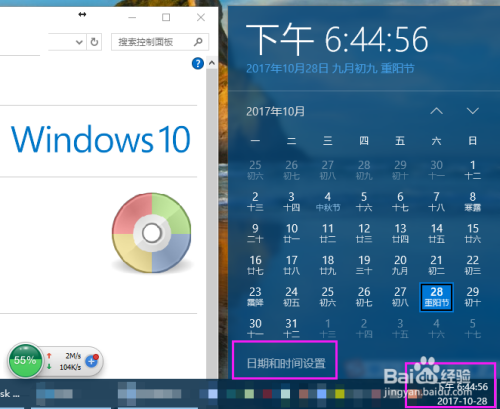Open the address bar history dropdown
Screen dimensions: 500x409
click(79, 42)
